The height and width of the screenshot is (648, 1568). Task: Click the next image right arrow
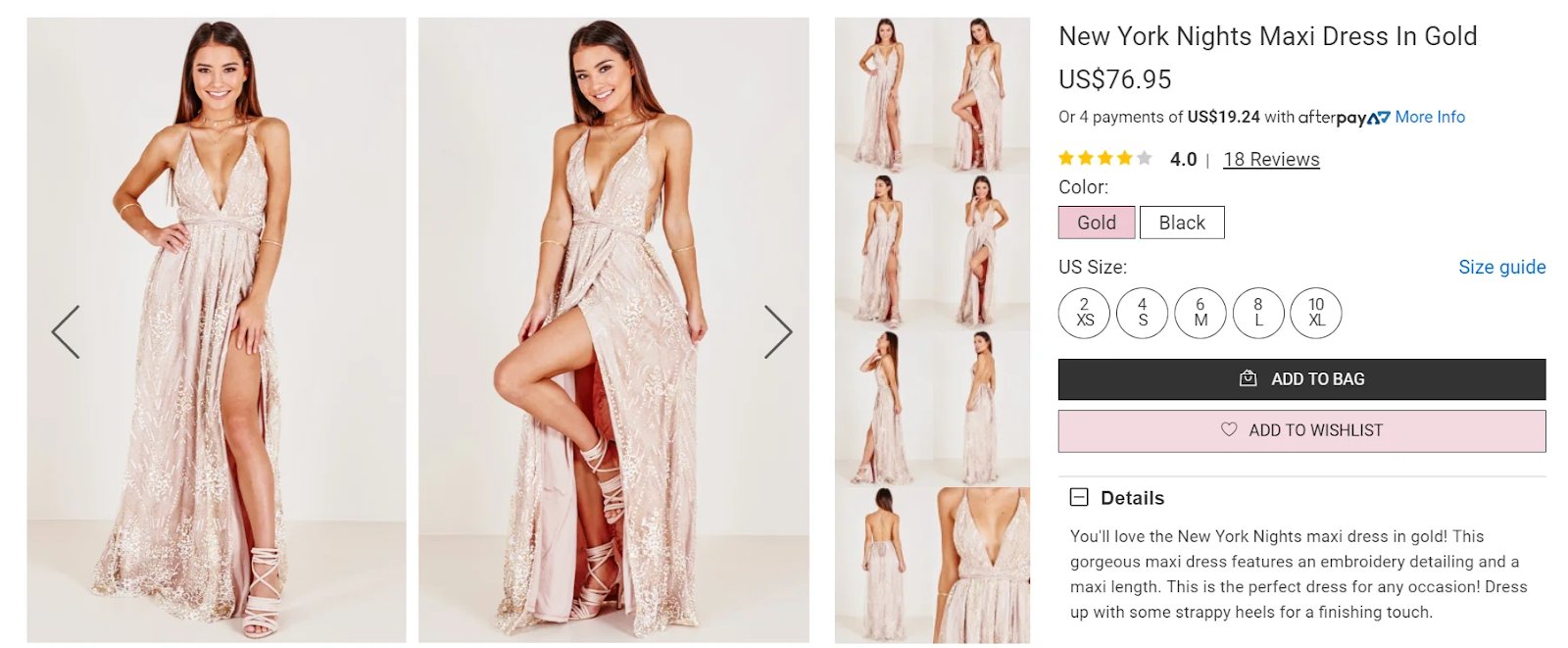tap(777, 332)
